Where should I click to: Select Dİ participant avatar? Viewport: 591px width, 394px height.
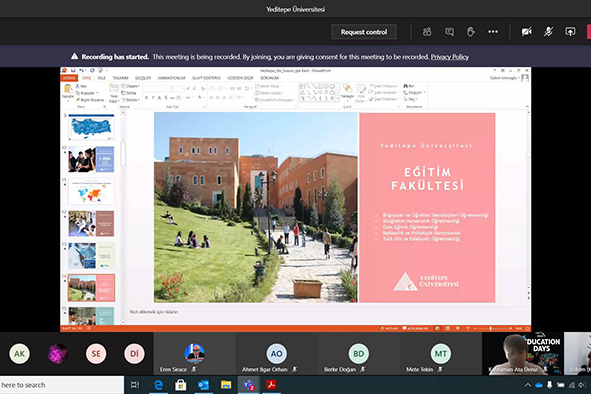[x=134, y=354]
